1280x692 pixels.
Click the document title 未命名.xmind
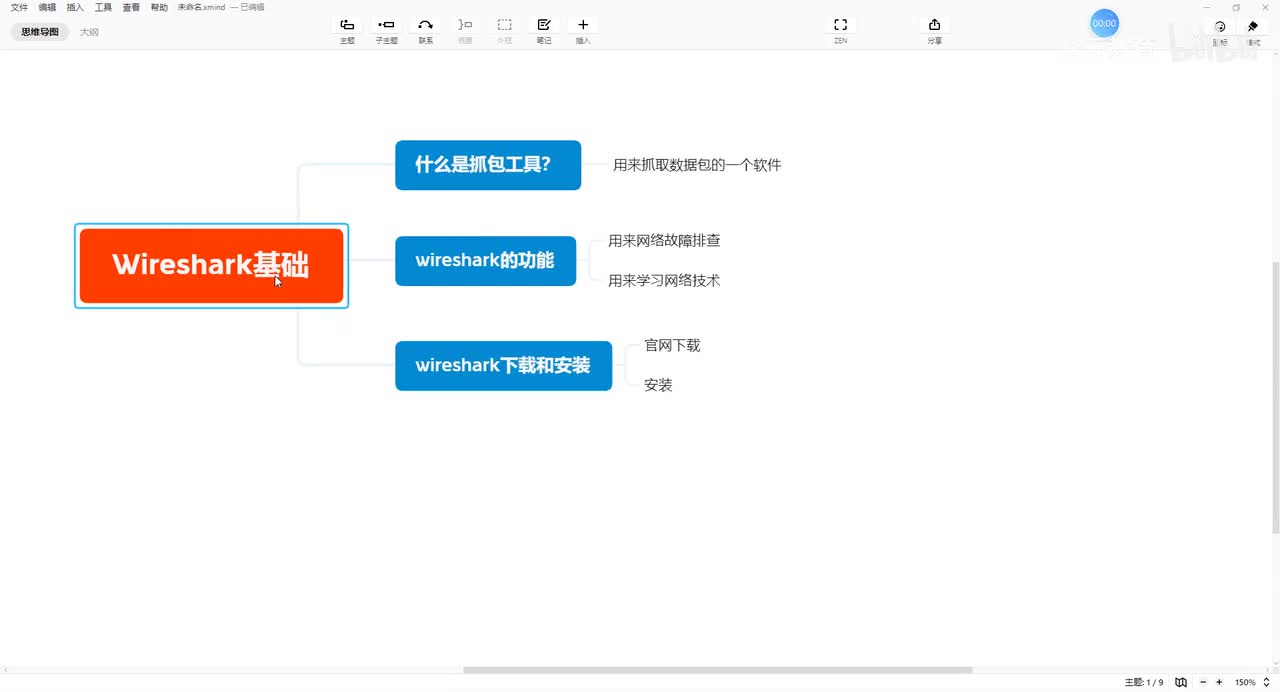201,7
